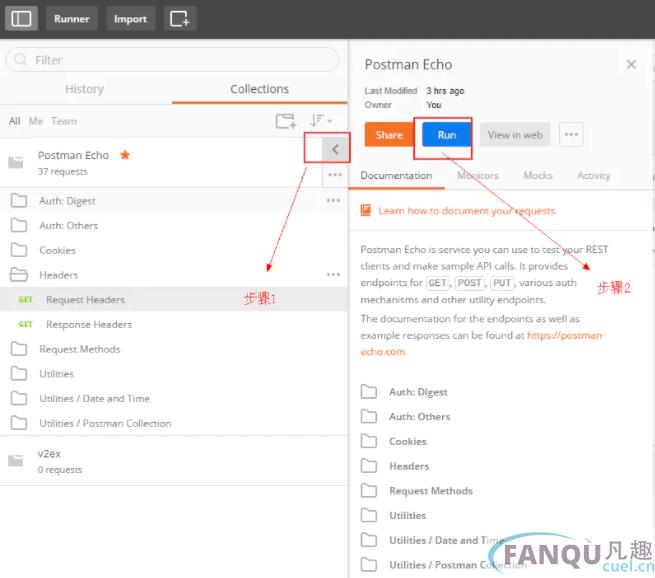Open the GET Response Headers request
Viewport: 655px width, 578px height.
point(174,324)
